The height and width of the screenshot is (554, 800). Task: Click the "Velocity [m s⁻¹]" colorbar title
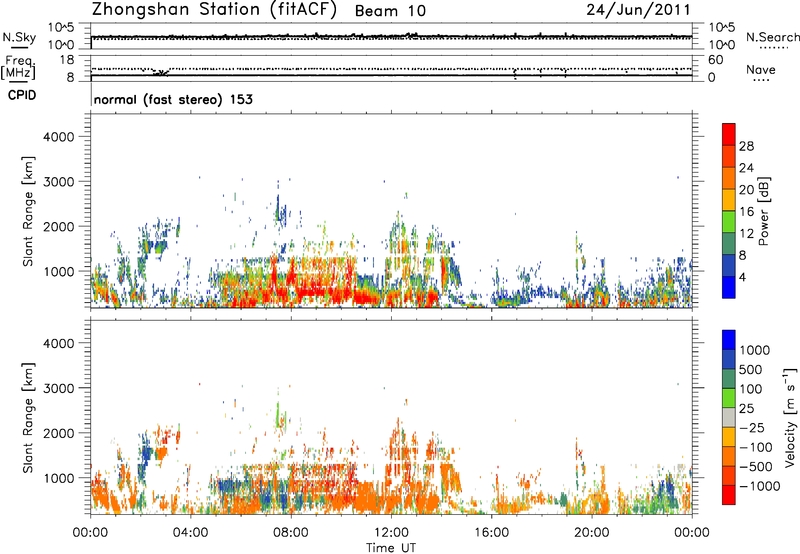790,417
